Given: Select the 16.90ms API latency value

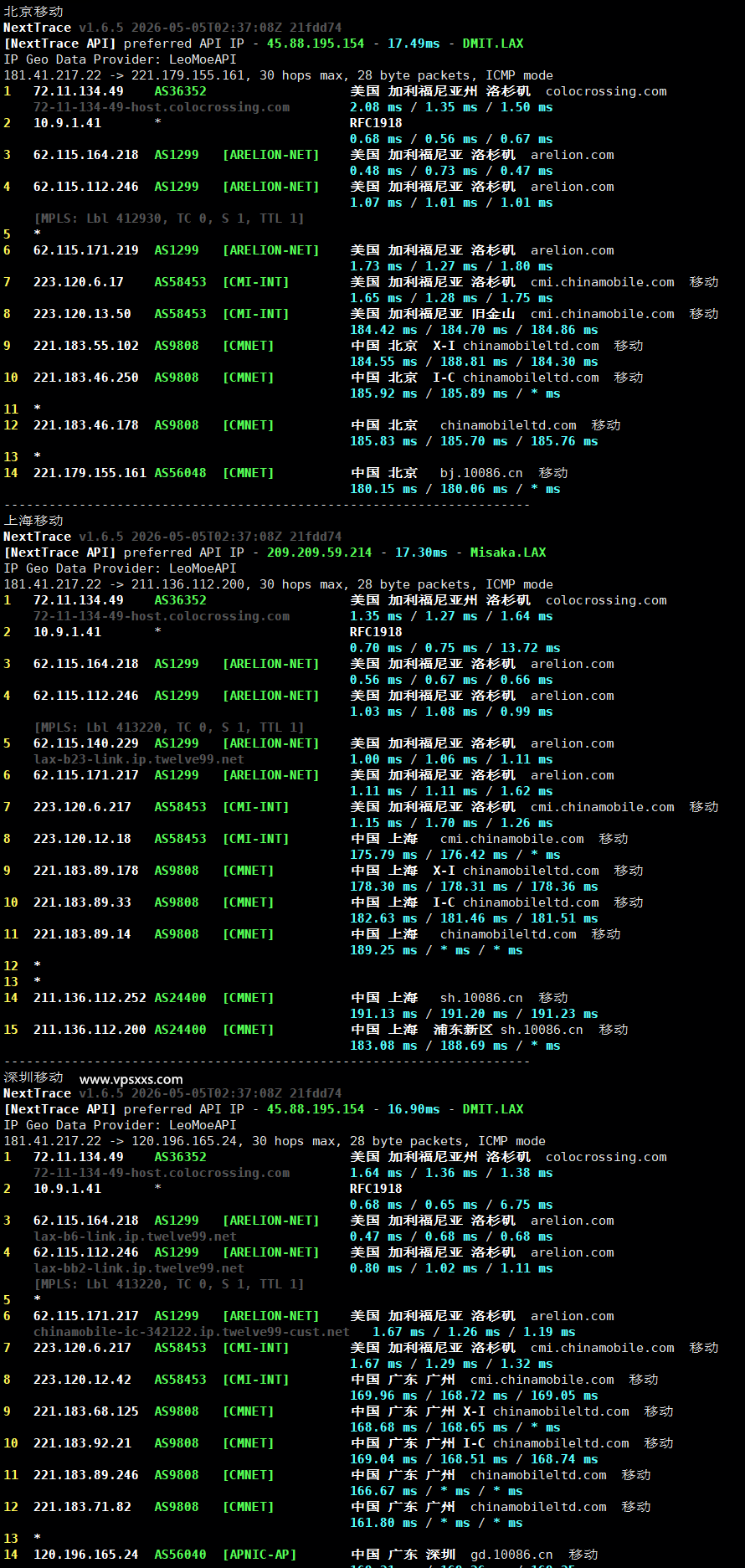Looking at the screenshot, I should coord(414,1109).
